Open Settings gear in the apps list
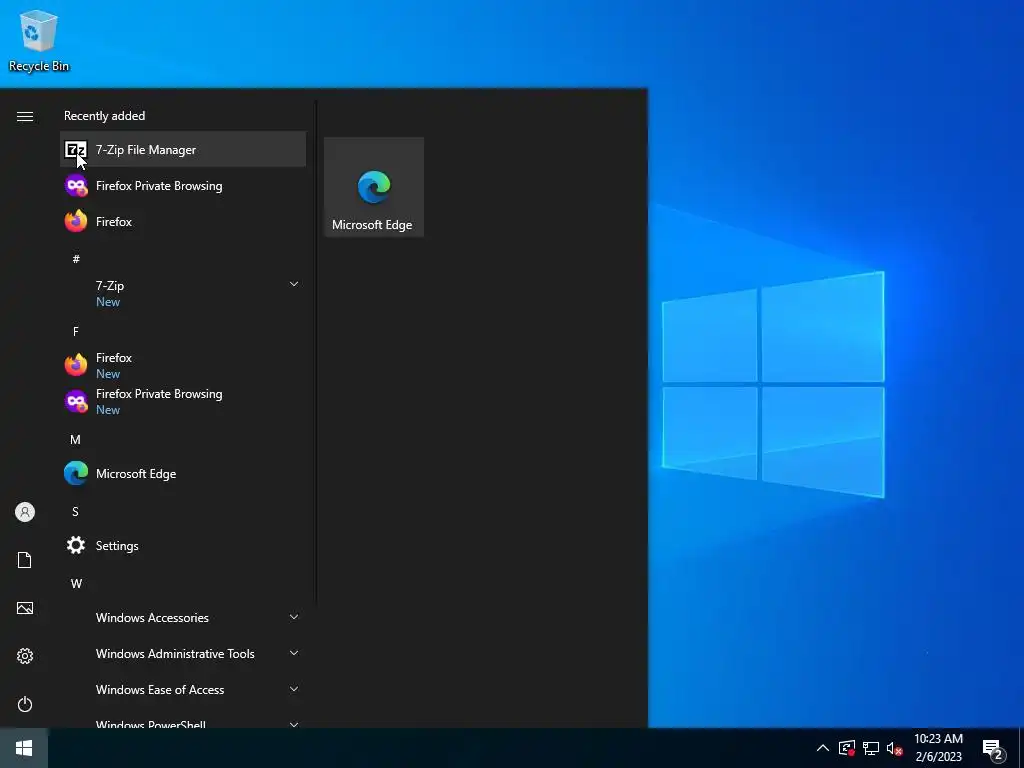 [183, 545]
